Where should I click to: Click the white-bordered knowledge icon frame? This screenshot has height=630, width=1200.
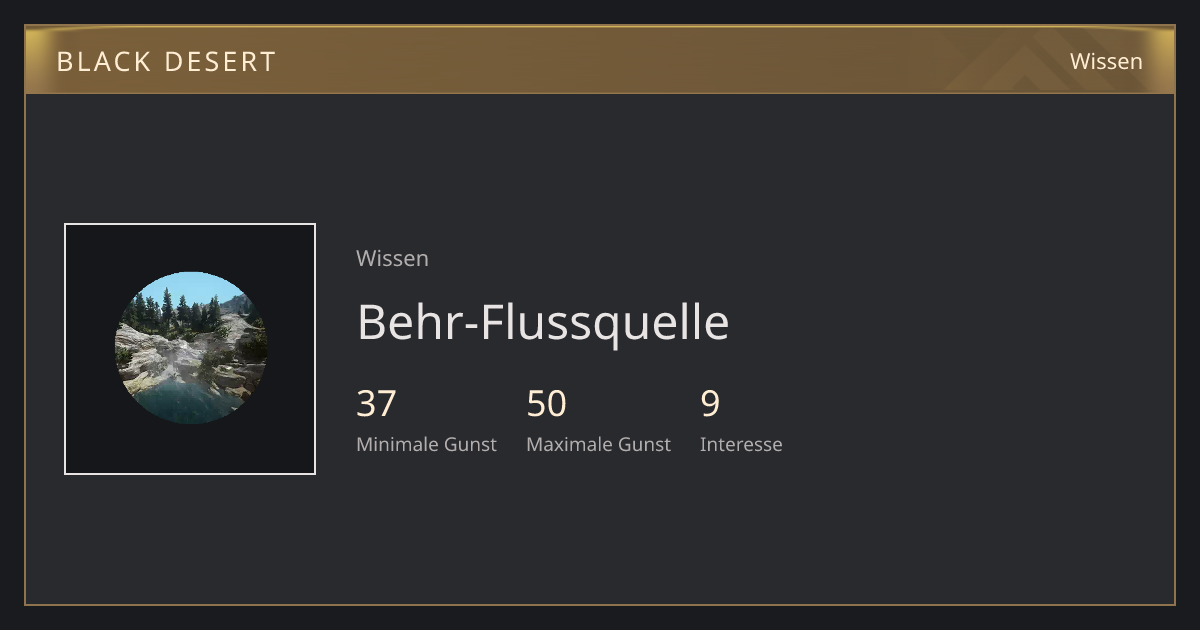pos(190,349)
